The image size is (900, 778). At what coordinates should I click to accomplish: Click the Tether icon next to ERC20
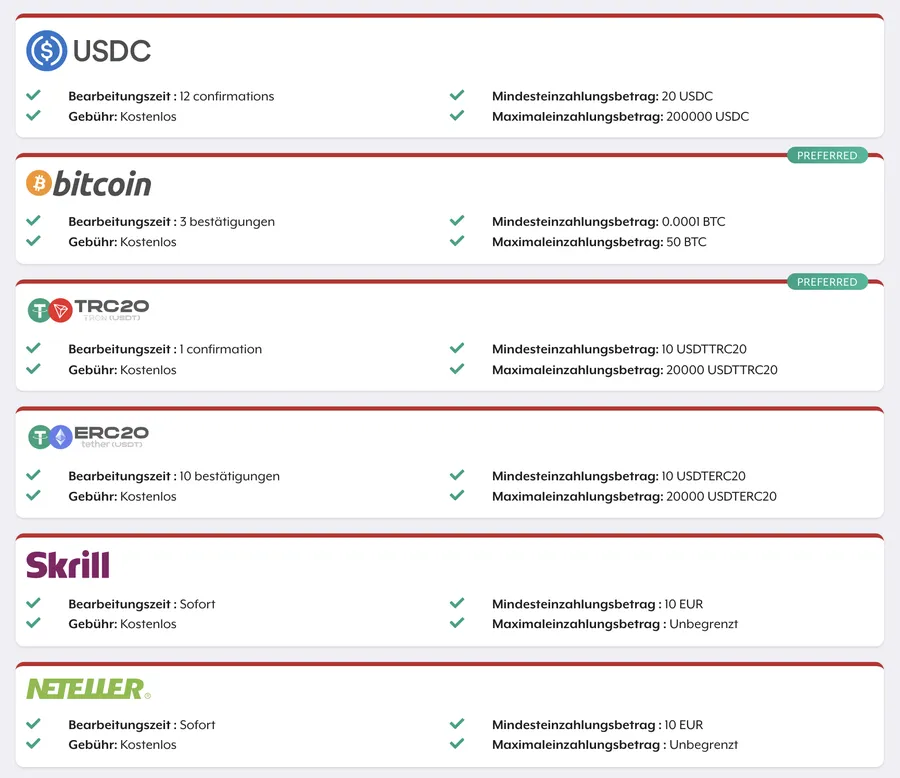coord(40,434)
